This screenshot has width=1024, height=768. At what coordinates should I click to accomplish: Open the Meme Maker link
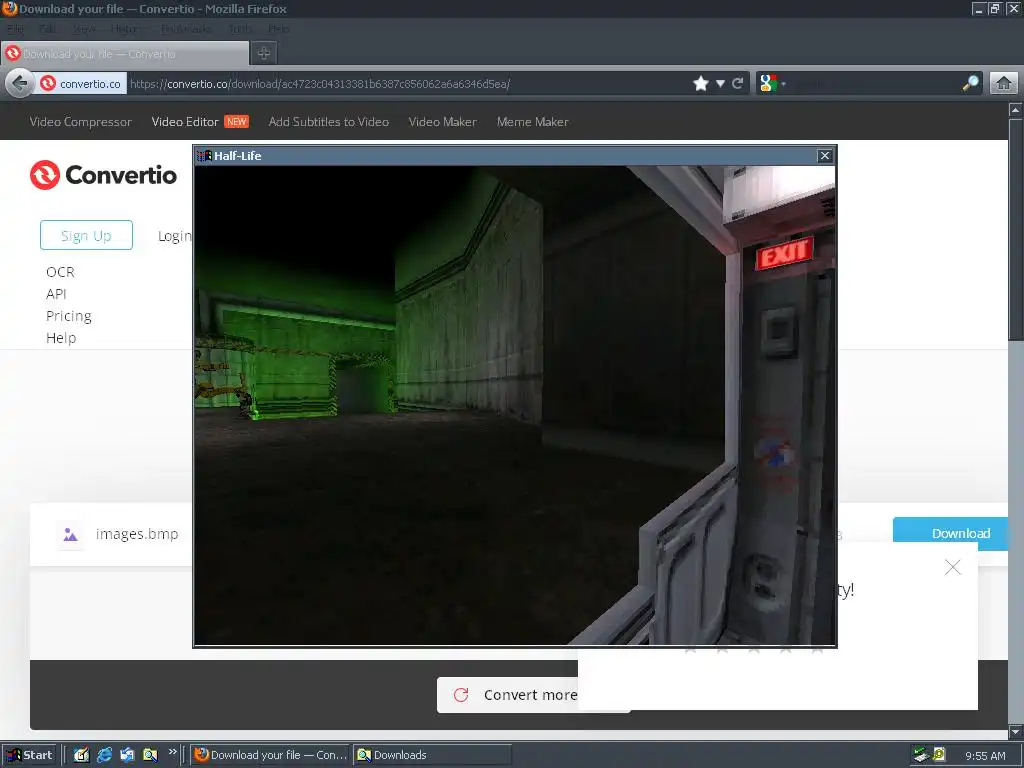[x=532, y=121]
